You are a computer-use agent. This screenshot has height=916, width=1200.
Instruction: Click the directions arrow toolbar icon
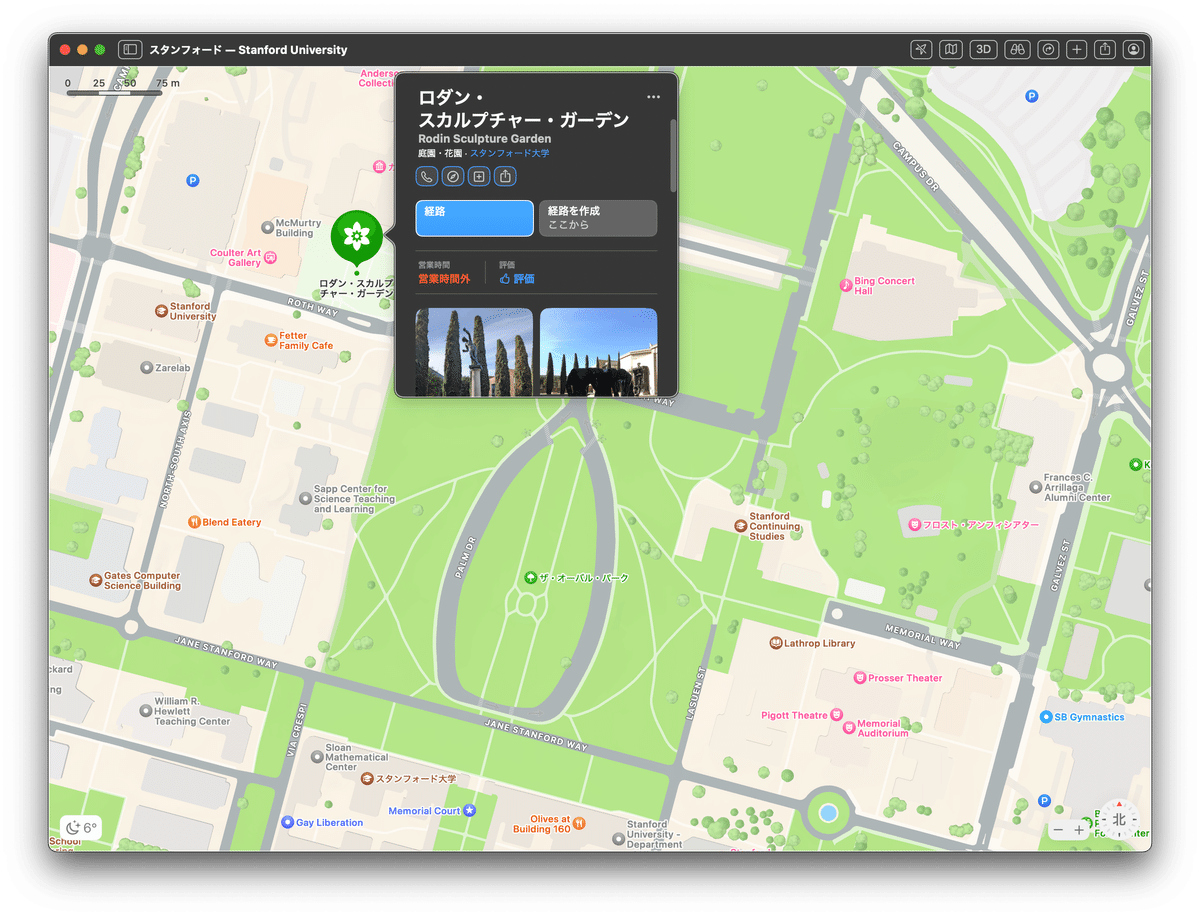pos(1049,49)
